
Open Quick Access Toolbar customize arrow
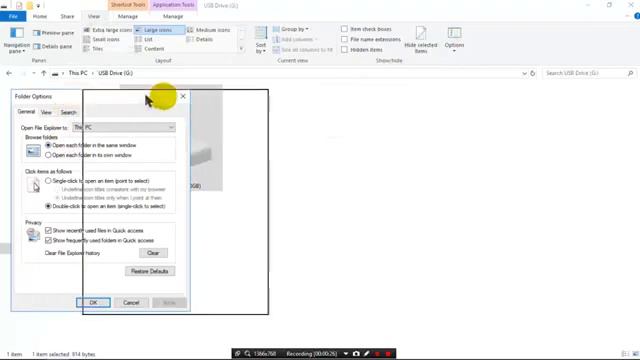38,6
